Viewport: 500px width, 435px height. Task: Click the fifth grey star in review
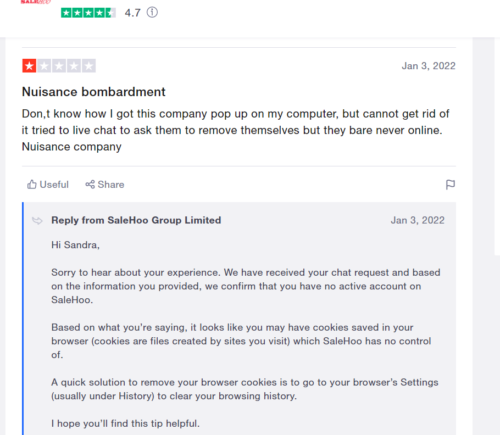(x=89, y=66)
